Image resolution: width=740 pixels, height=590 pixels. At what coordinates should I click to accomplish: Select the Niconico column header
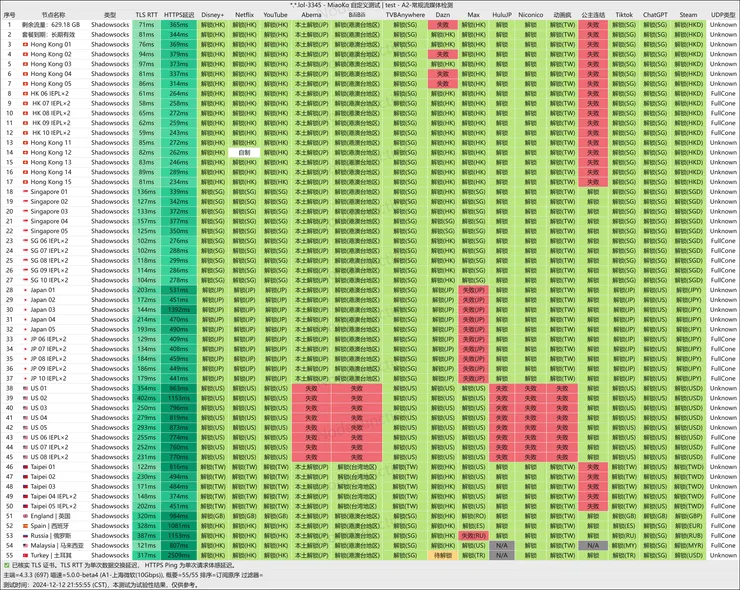pos(530,15)
